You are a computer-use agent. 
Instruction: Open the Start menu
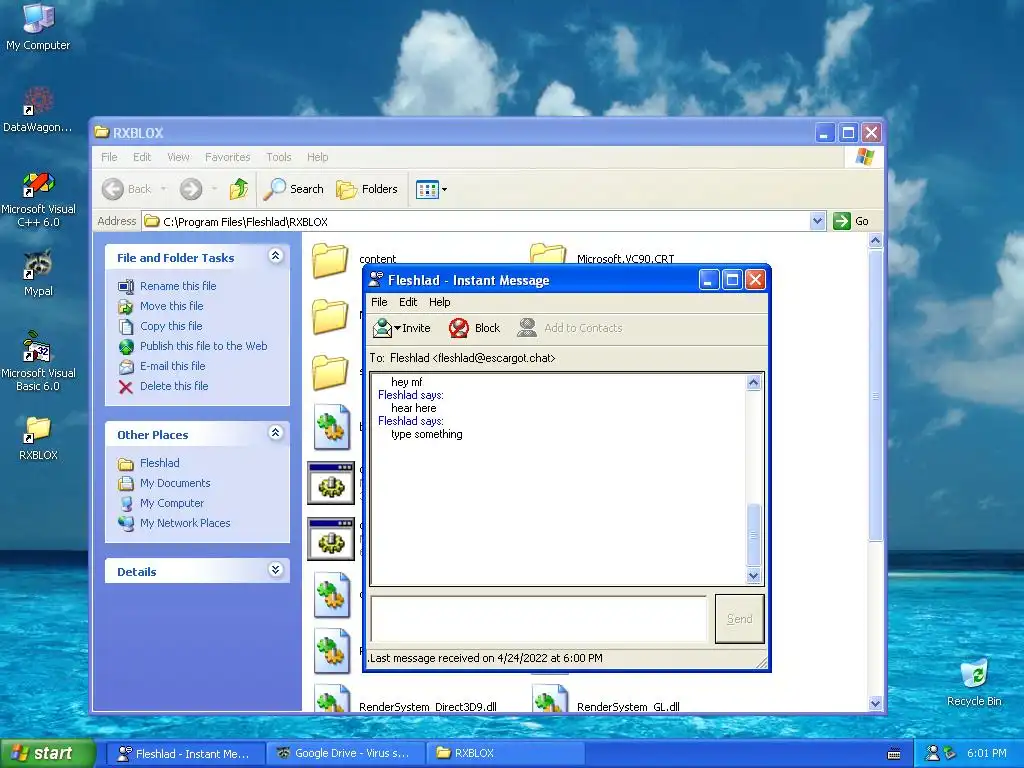[x=48, y=754]
